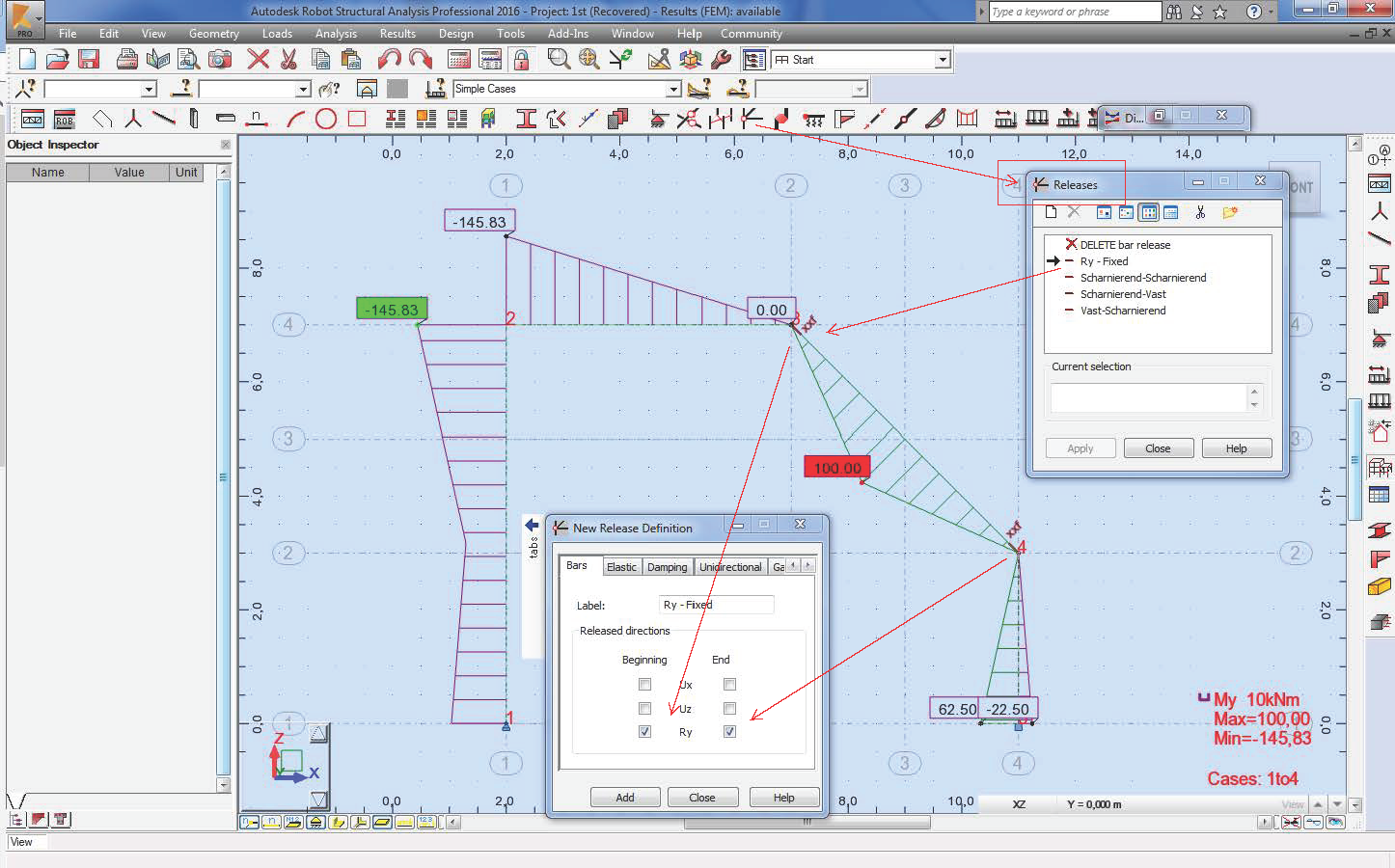Toggle the Beginning Uz release checkbox
1395x868 pixels.
tap(644, 709)
